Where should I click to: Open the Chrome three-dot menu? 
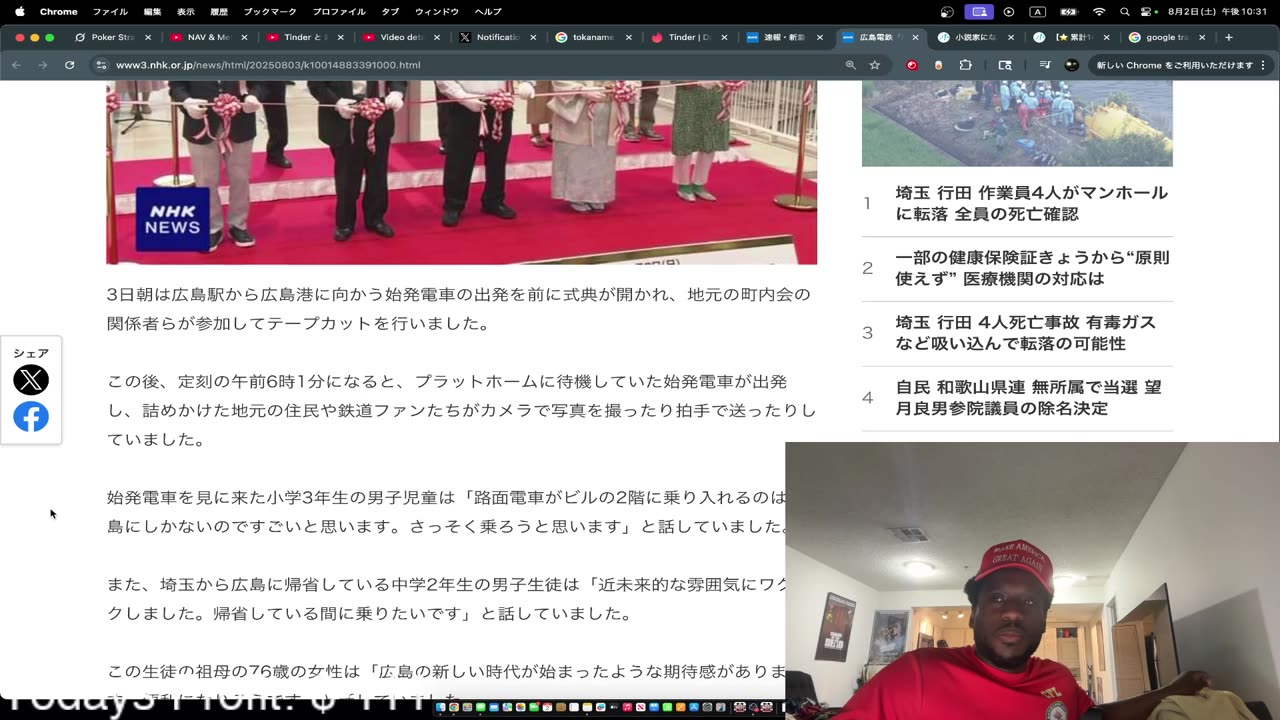[1265, 65]
